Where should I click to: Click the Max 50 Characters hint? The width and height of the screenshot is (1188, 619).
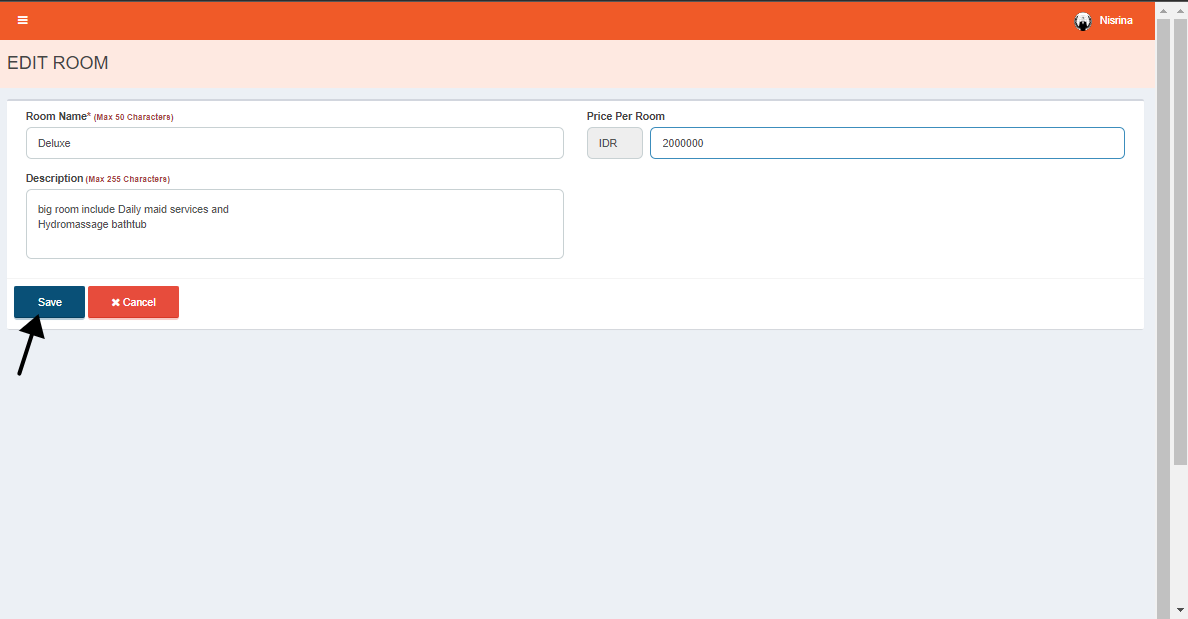click(134, 118)
